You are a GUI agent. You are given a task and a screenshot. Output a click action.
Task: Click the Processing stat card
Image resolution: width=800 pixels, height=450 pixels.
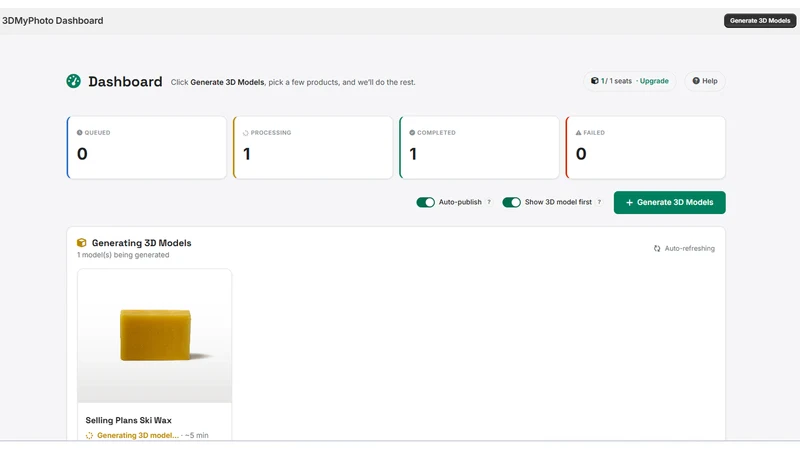coord(313,147)
